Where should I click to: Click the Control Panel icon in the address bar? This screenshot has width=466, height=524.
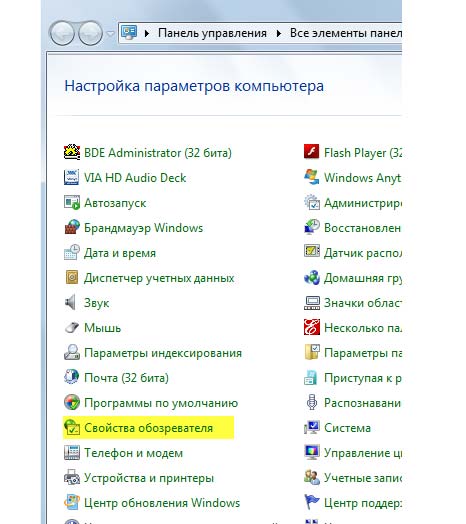[129, 33]
